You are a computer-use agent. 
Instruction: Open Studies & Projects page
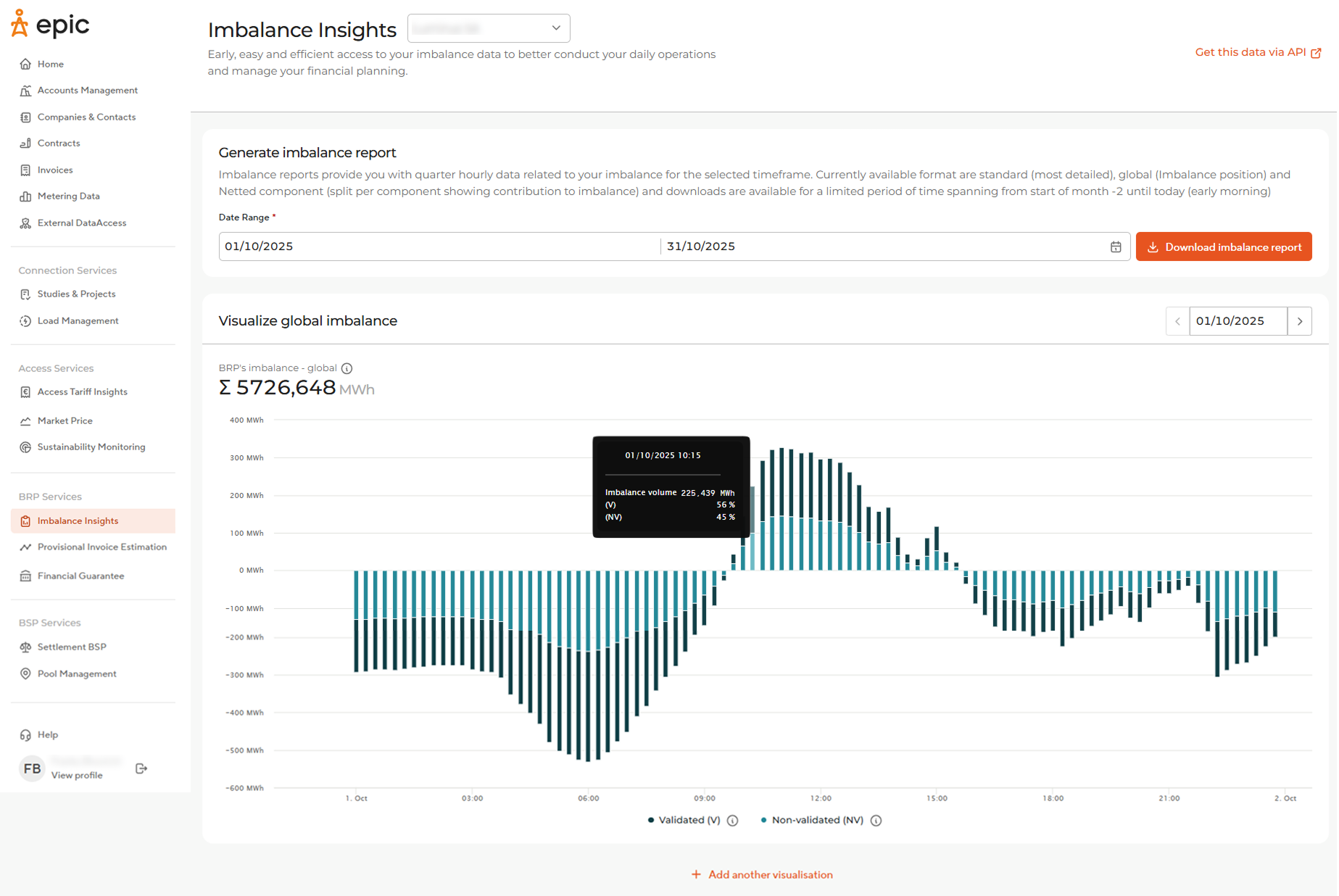[x=76, y=294]
